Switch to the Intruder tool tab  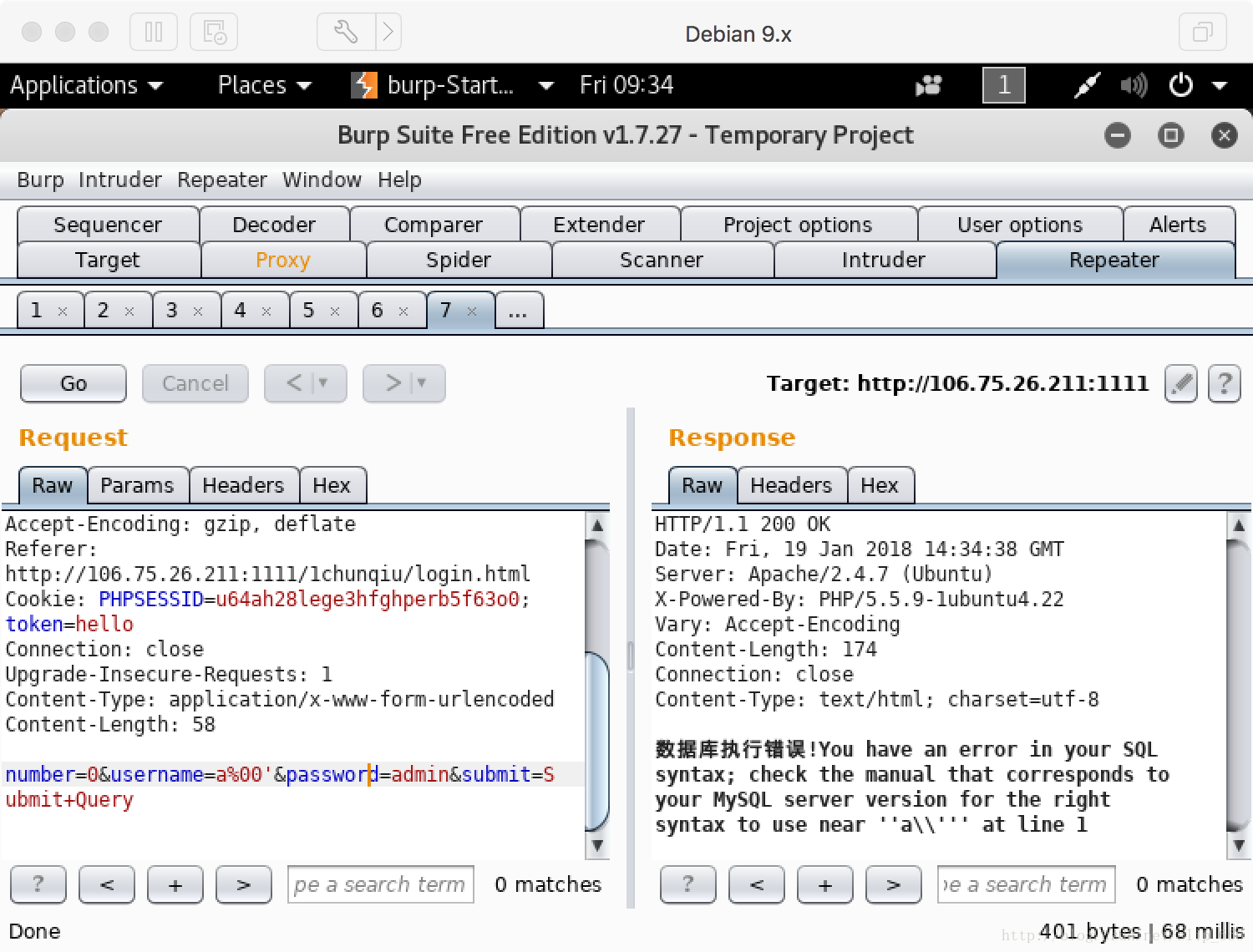pyautogui.click(x=884, y=260)
